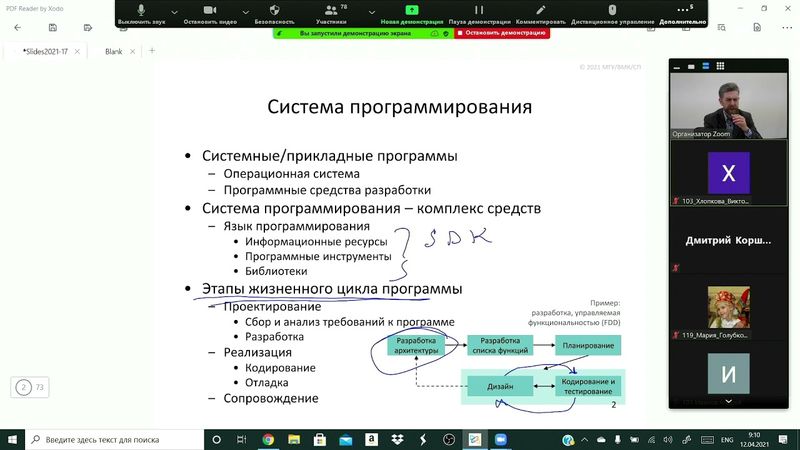Click the shield icon in green share bar
This screenshot has height=450, width=800.
pos(446,33)
